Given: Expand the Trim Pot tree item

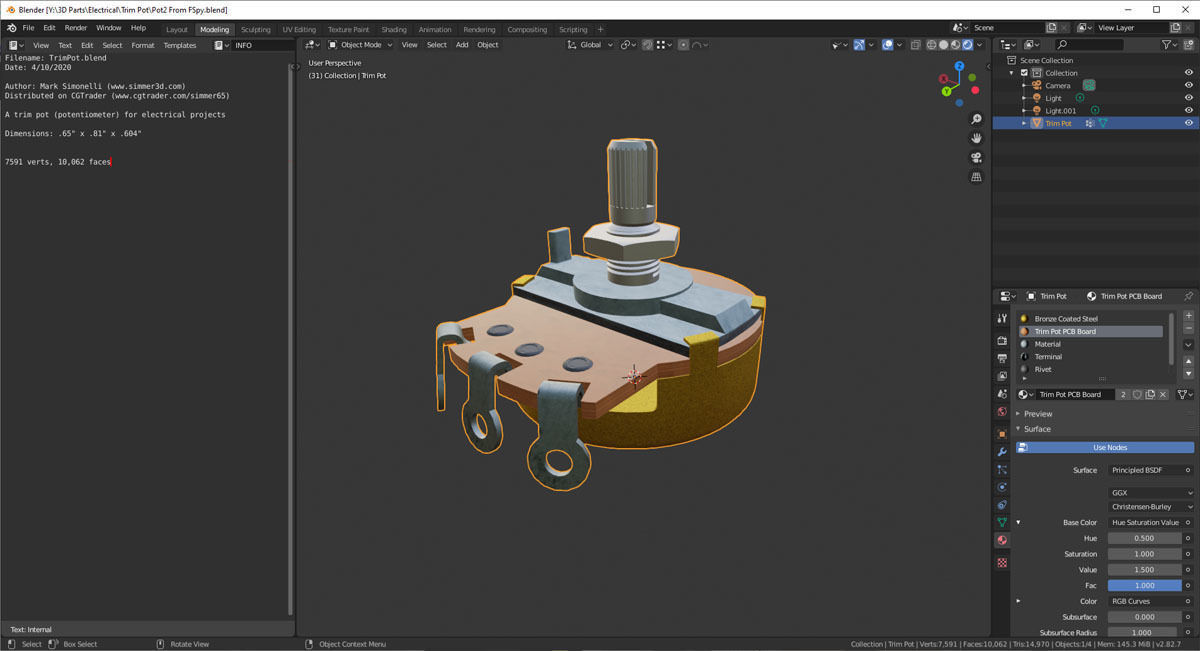Looking at the screenshot, I should click(1024, 123).
